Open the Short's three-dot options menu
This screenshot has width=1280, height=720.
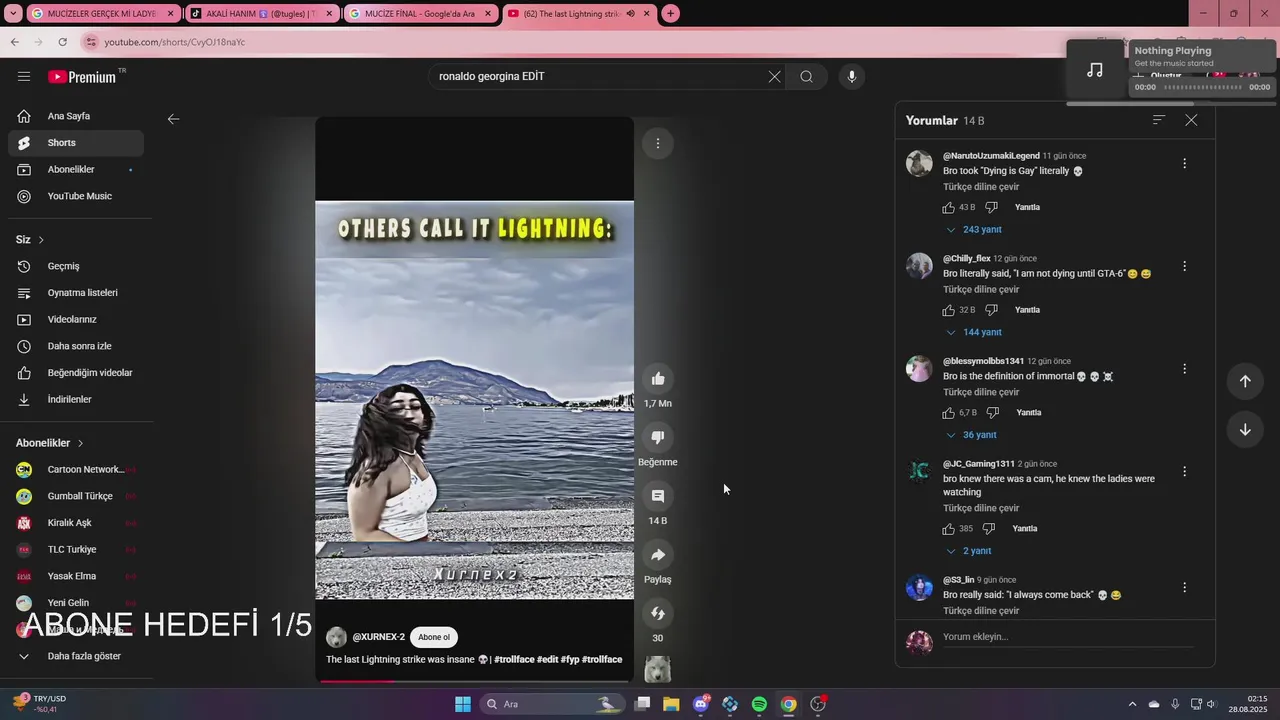click(x=657, y=143)
